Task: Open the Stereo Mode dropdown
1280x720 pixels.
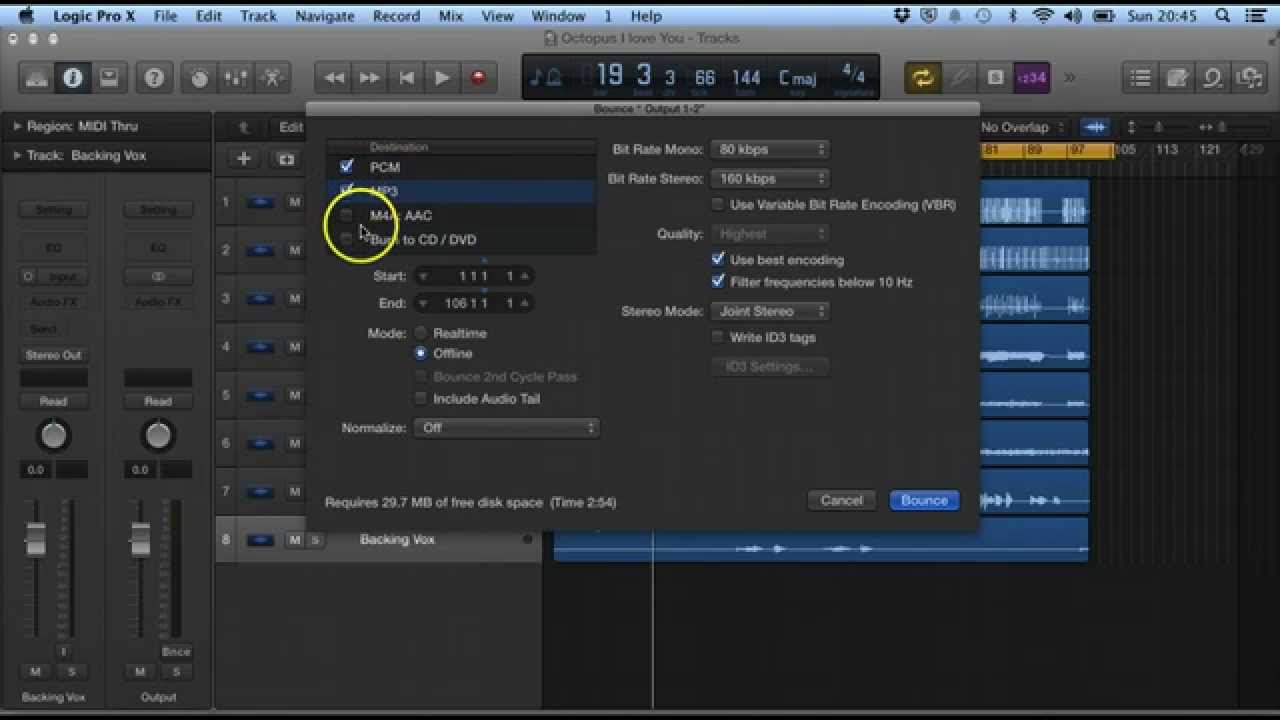Action: [770, 311]
